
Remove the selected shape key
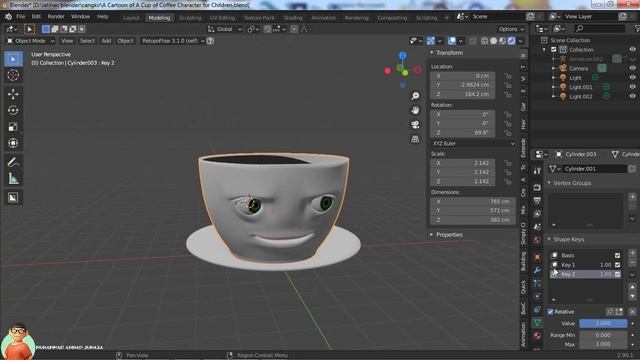click(x=632, y=263)
